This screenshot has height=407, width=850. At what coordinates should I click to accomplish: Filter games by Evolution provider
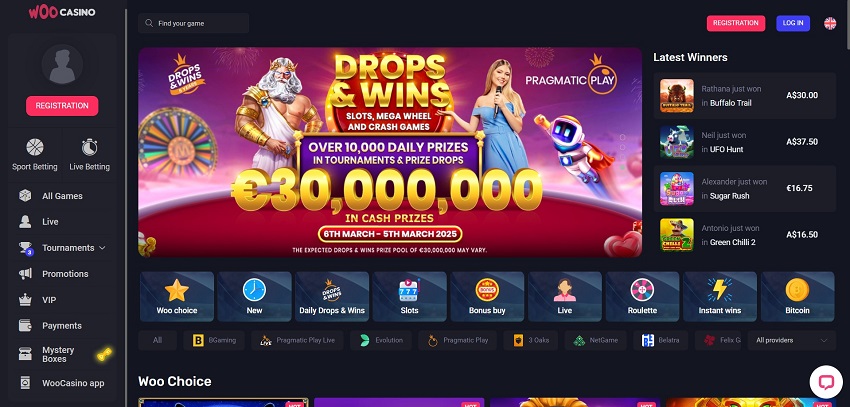click(381, 340)
